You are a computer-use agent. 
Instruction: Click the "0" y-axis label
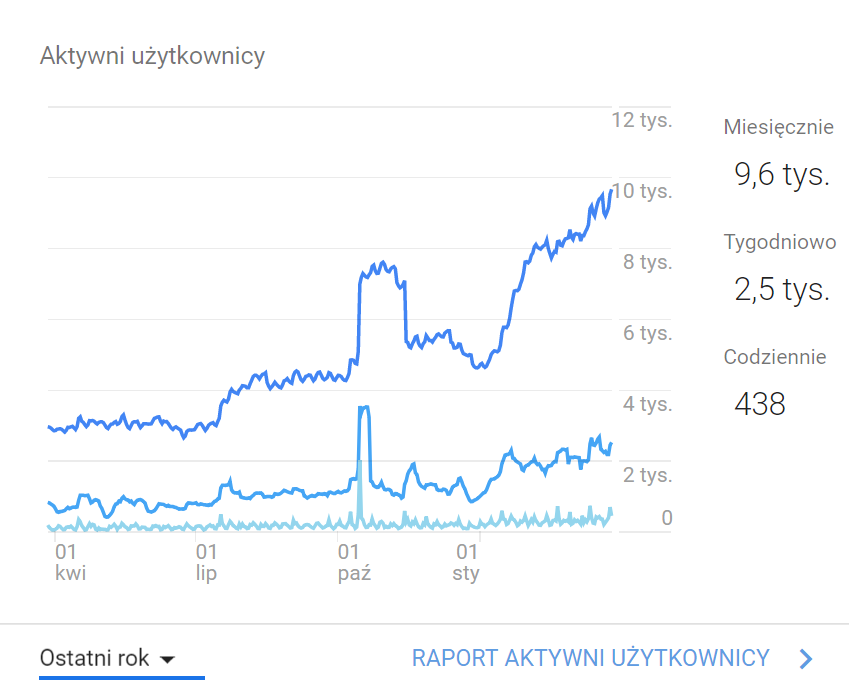(x=667, y=518)
